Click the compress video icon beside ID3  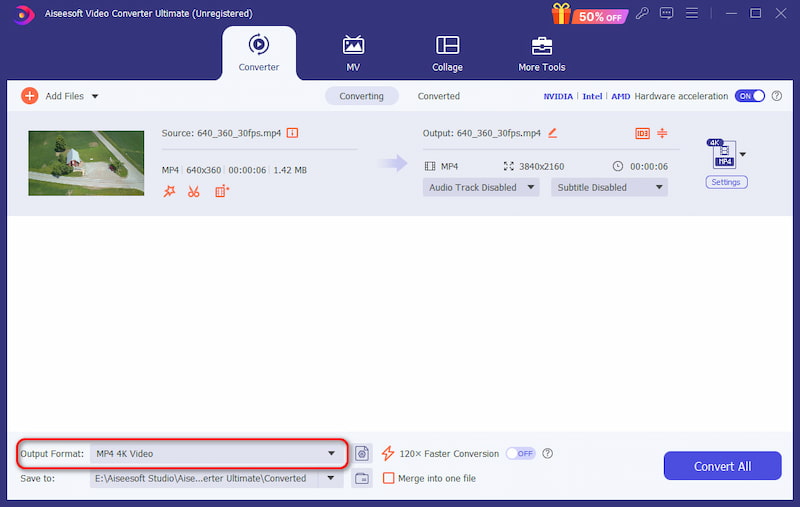tap(662, 133)
